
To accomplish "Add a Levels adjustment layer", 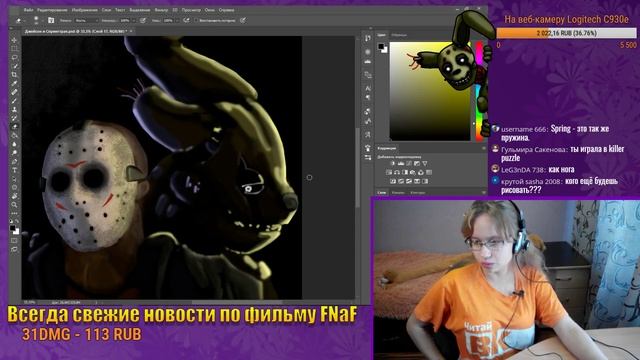I will tap(401, 163).
